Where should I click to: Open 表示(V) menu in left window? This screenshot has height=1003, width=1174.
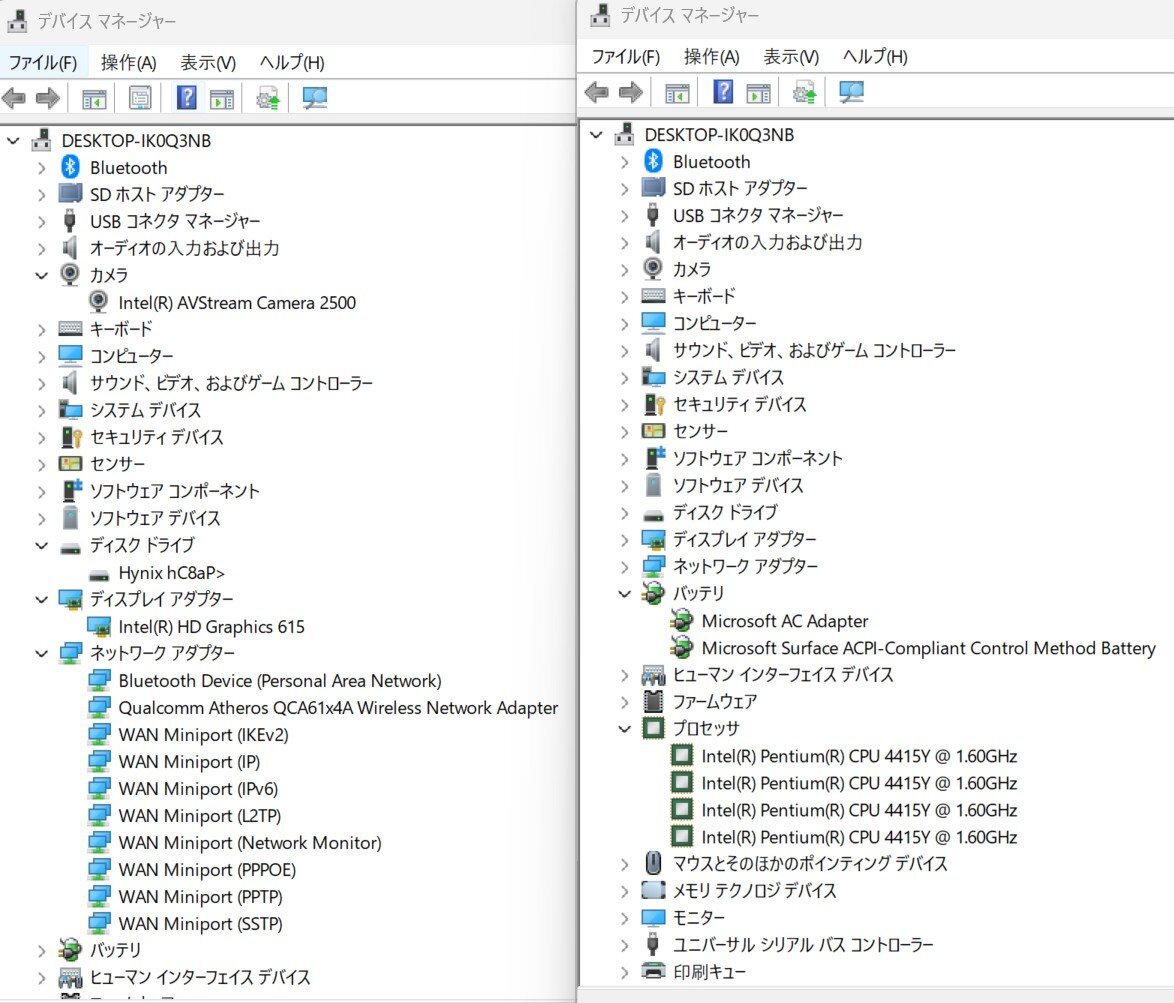(x=208, y=63)
